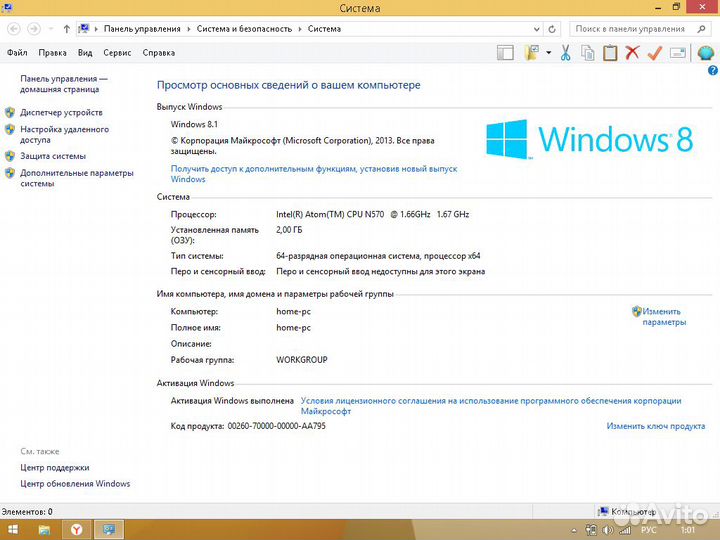The height and width of the screenshot is (540, 720).
Task: Open Диспетчер устройств
Action: pos(61,112)
